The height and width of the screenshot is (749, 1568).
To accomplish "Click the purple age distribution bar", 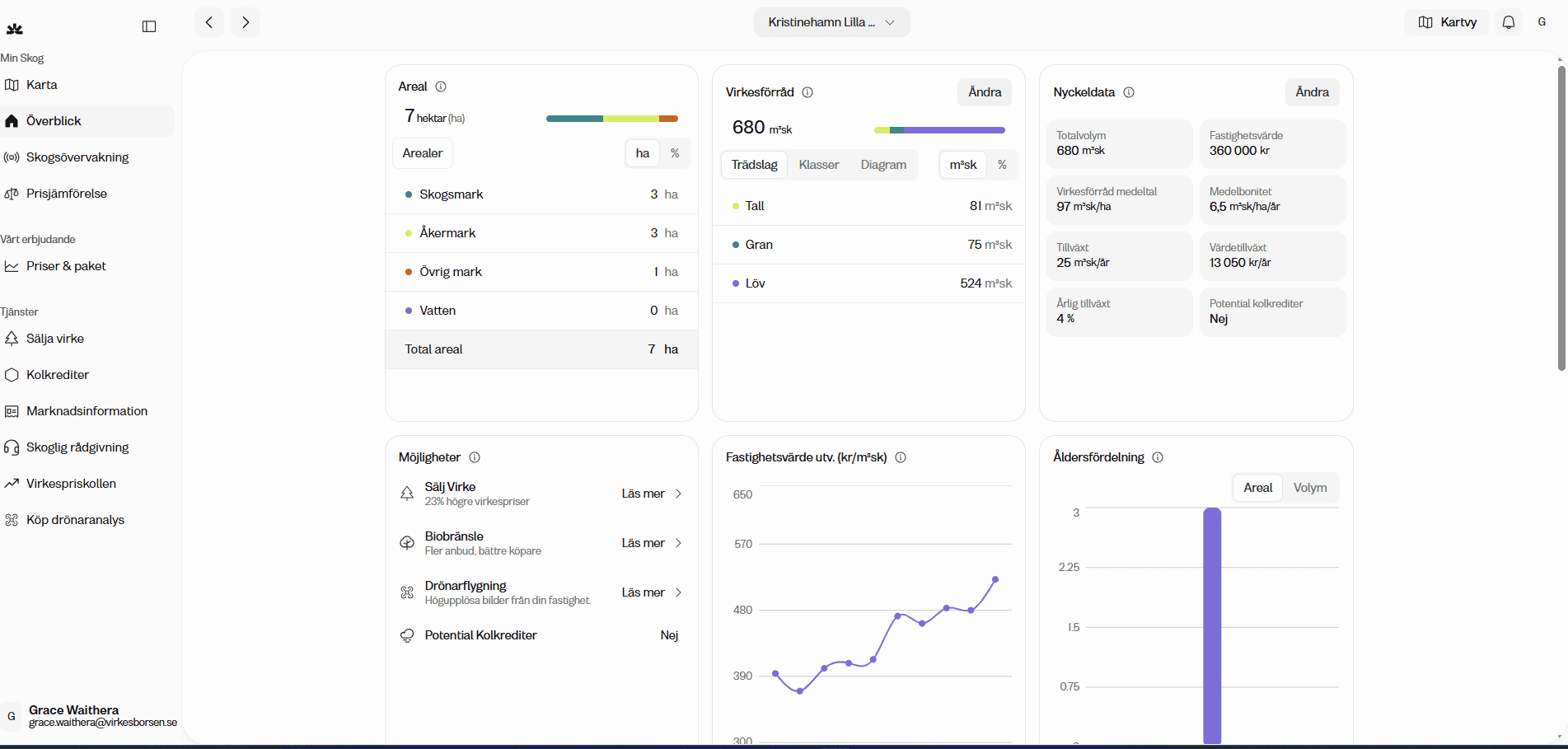I will (1212, 626).
